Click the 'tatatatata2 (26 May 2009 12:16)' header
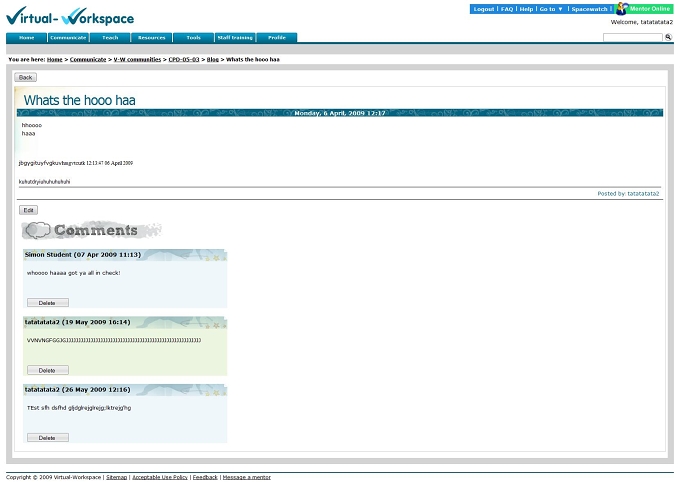 point(78,390)
